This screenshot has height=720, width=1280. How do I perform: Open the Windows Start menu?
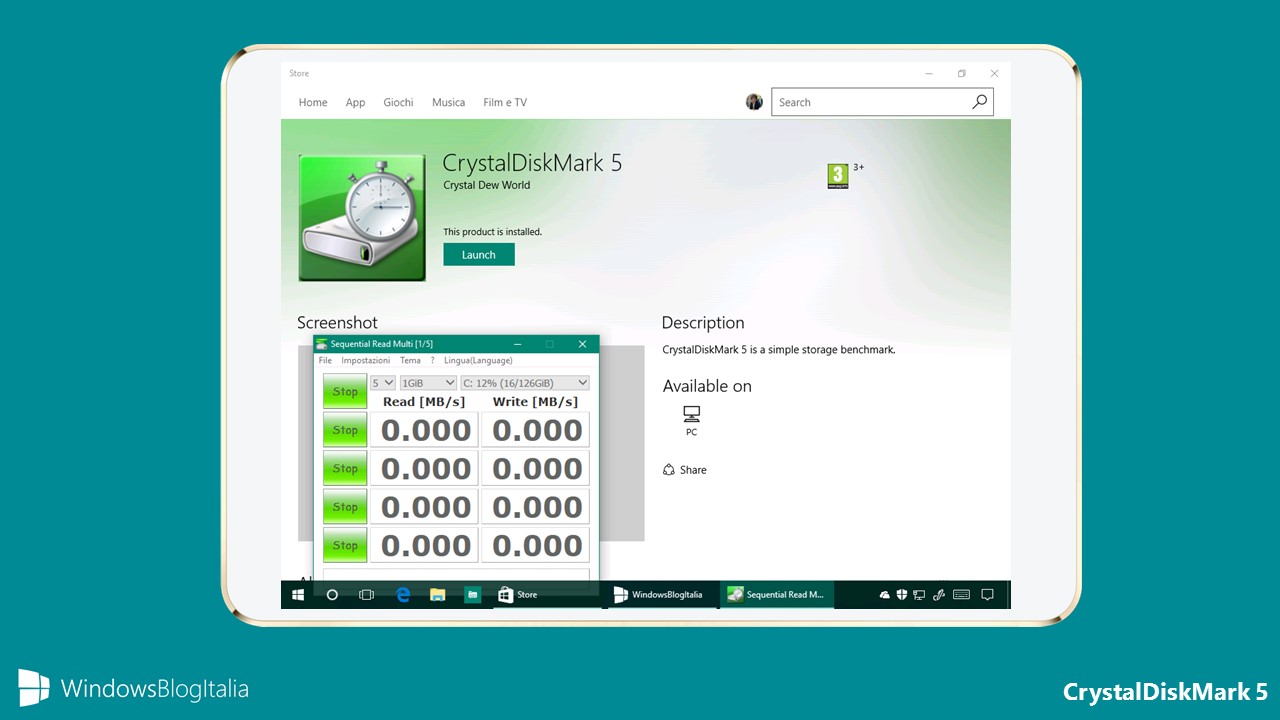(x=298, y=594)
